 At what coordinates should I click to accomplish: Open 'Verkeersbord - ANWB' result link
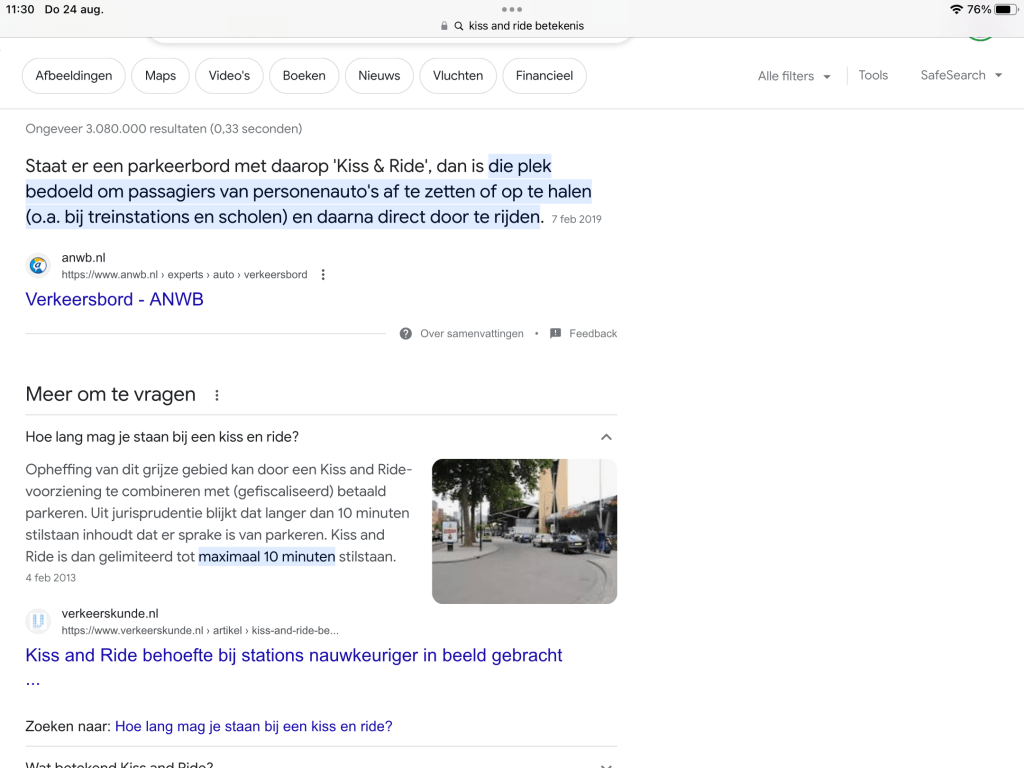point(114,299)
